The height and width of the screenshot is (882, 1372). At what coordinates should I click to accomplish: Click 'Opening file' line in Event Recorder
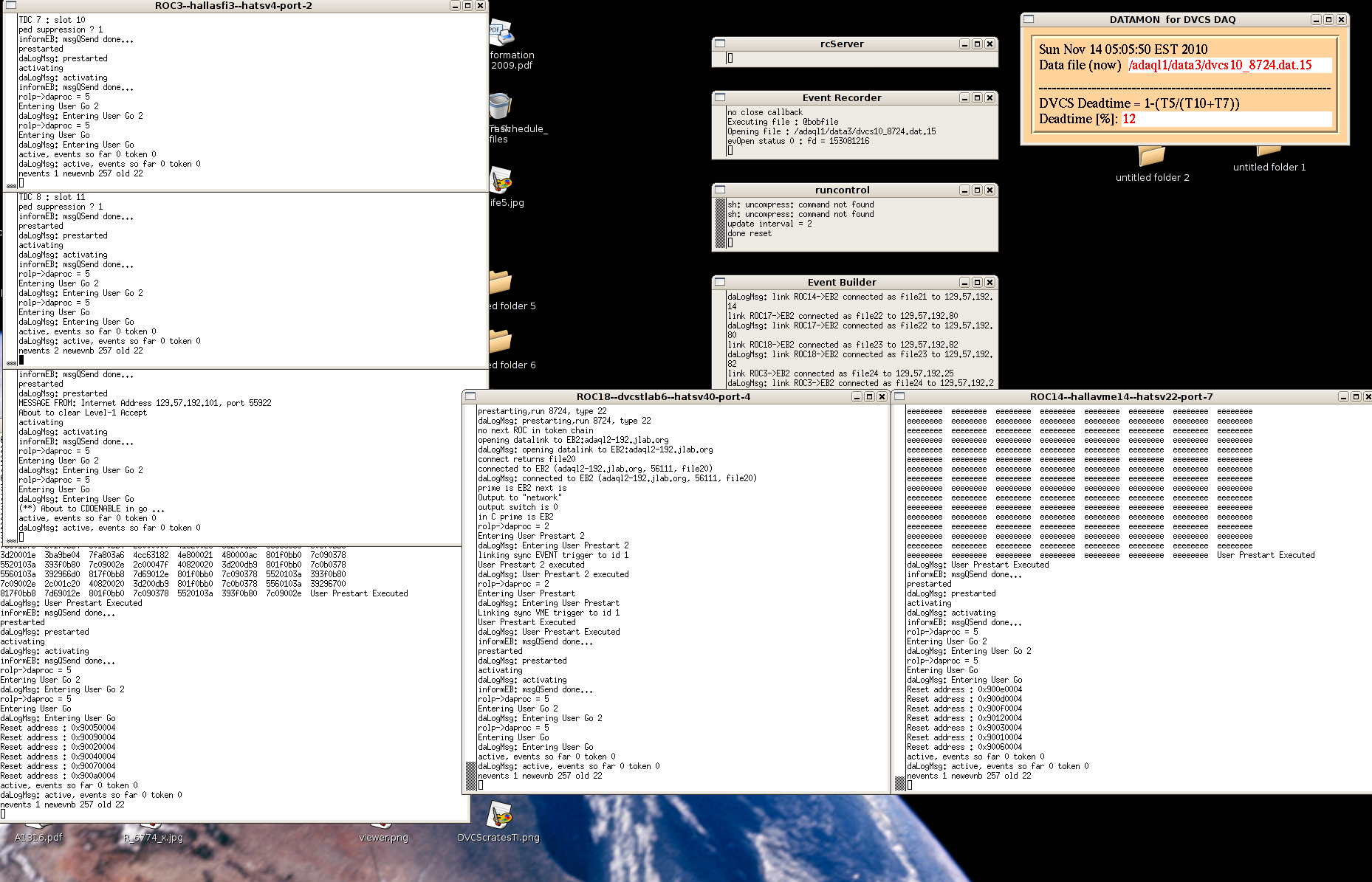click(831, 131)
